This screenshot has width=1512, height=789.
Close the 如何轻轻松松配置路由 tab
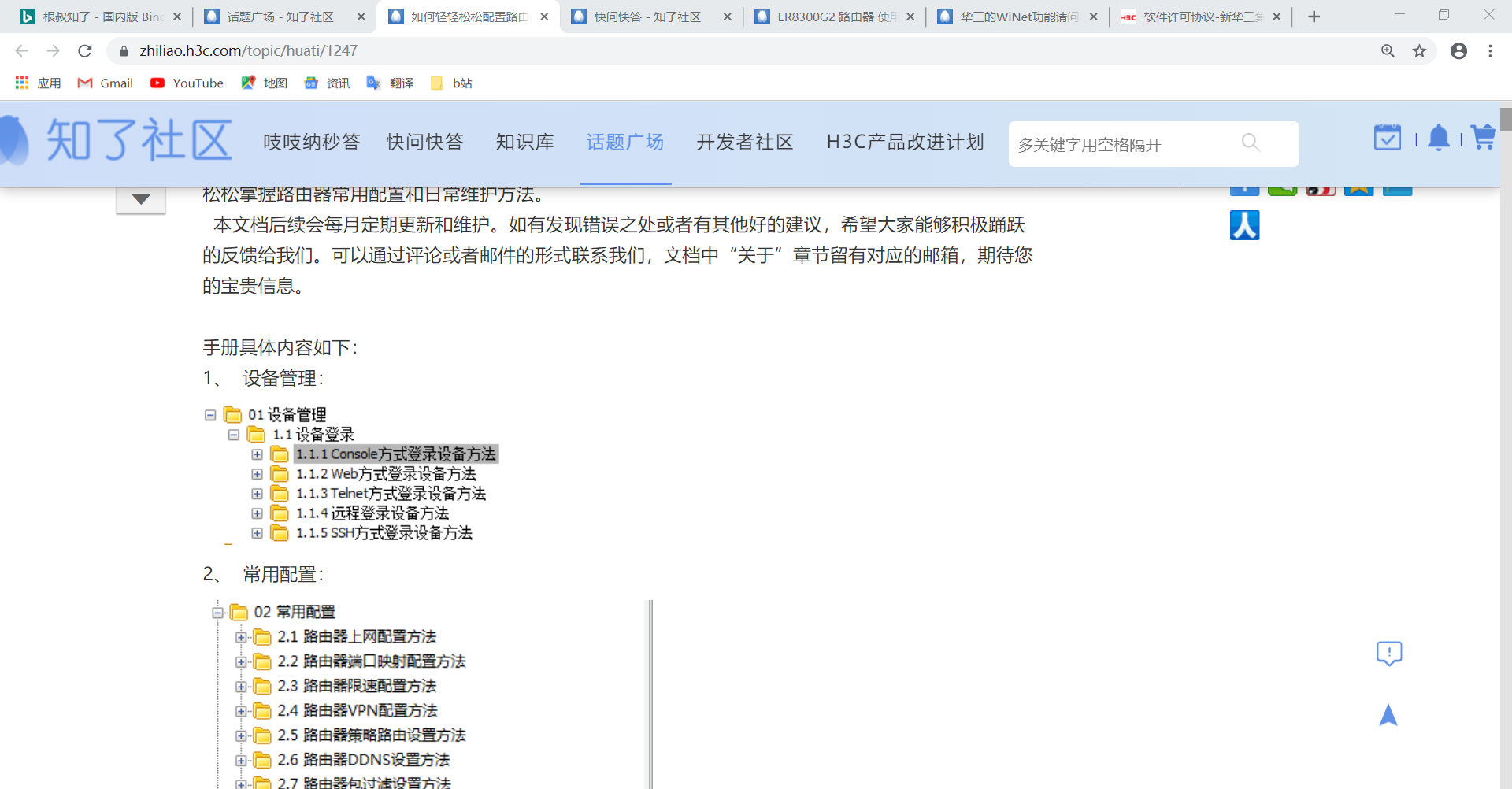544,17
